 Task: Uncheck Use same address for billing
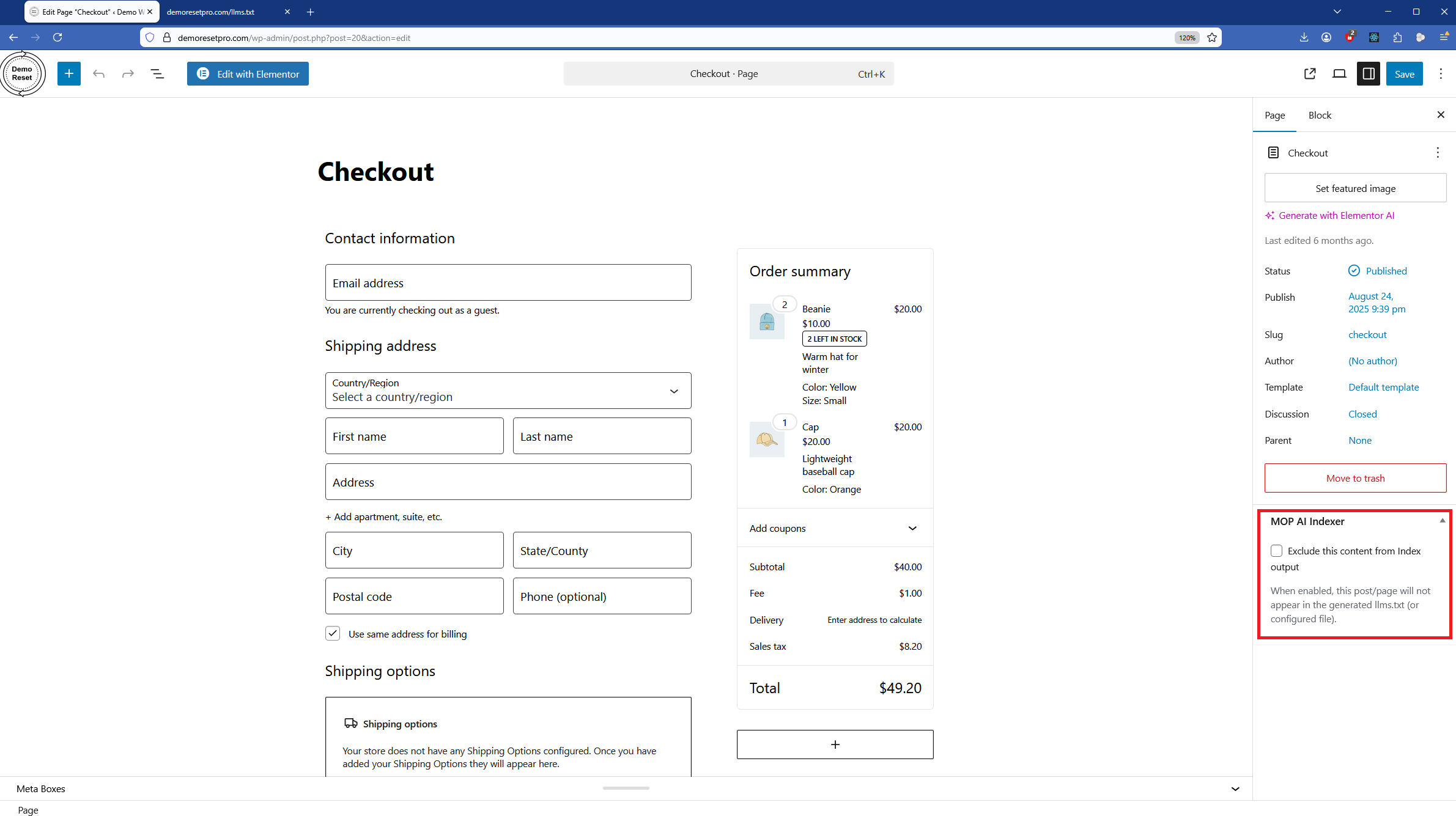click(x=333, y=634)
